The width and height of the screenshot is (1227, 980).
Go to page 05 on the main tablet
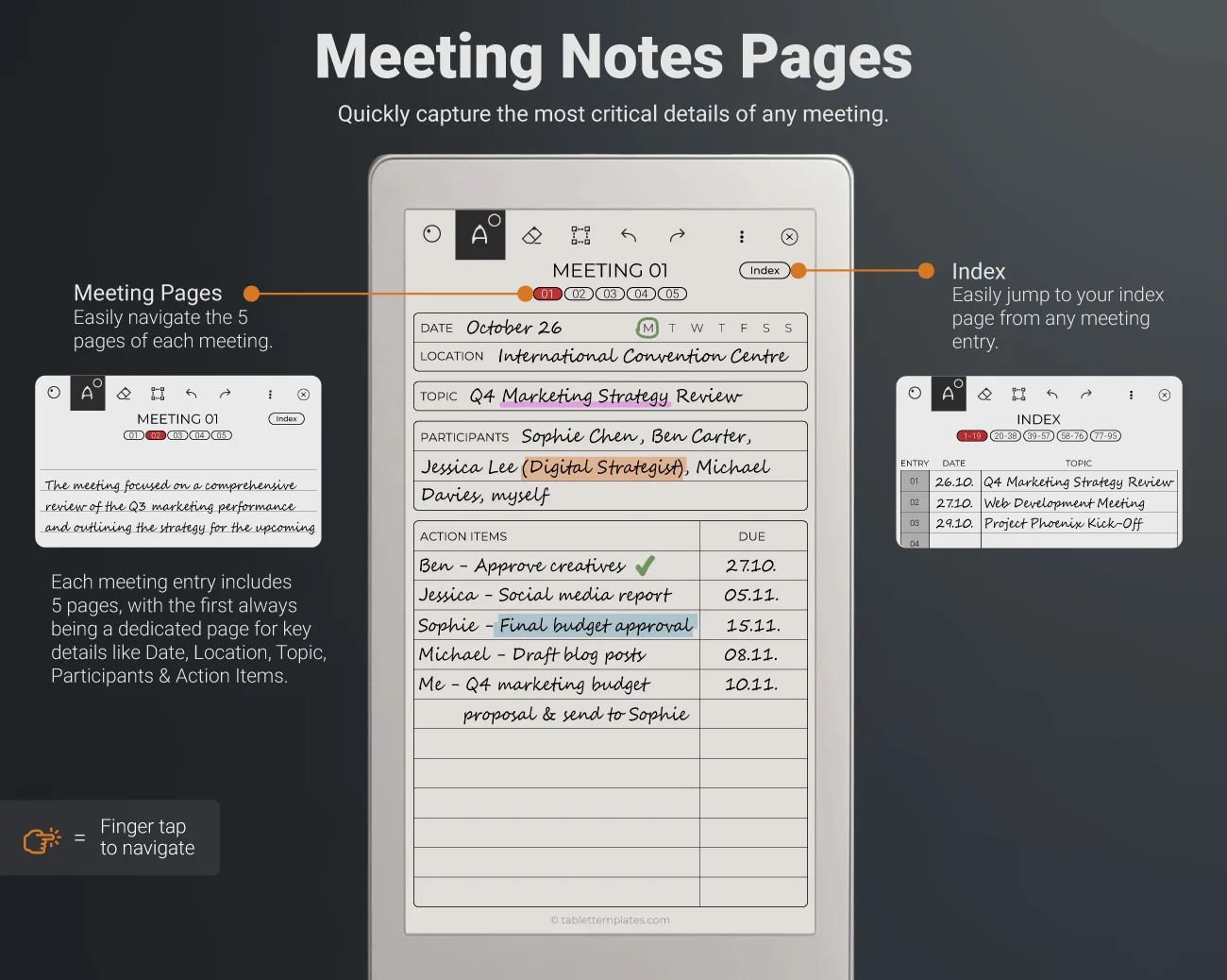tap(672, 294)
